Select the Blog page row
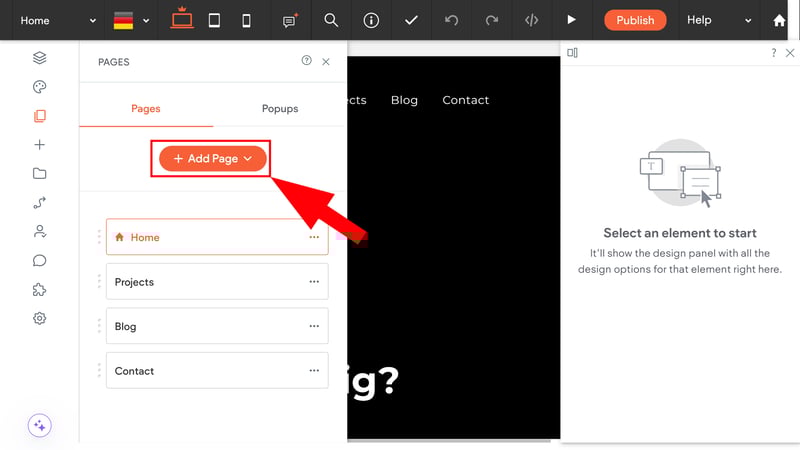800x450 pixels. coord(217,326)
